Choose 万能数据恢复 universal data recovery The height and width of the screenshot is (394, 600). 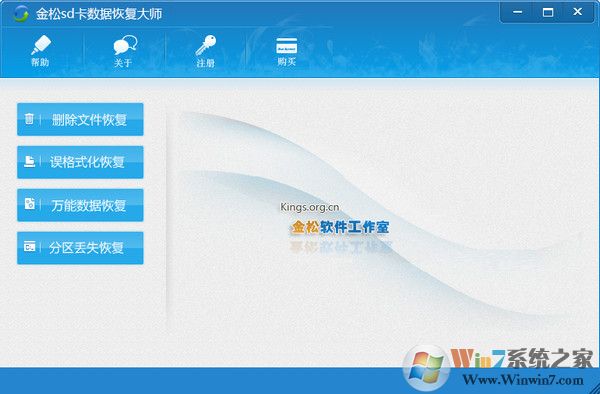point(80,205)
